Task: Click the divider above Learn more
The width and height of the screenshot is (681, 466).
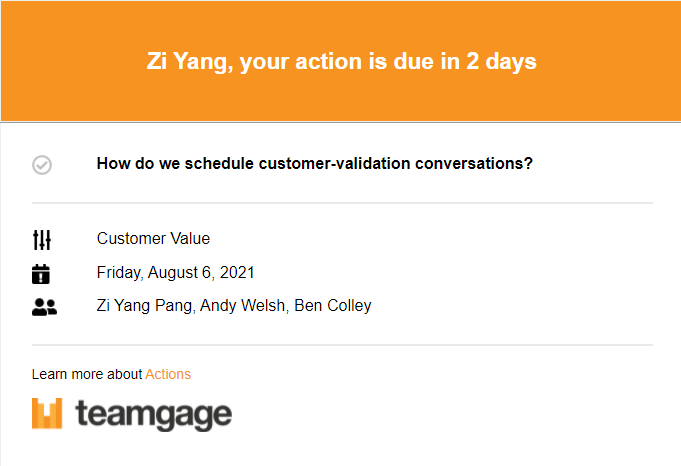Action: point(342,345)
